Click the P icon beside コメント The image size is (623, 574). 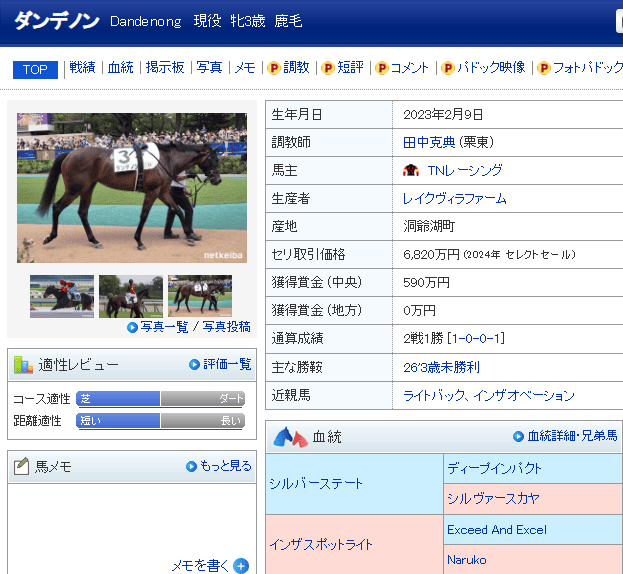381,68
